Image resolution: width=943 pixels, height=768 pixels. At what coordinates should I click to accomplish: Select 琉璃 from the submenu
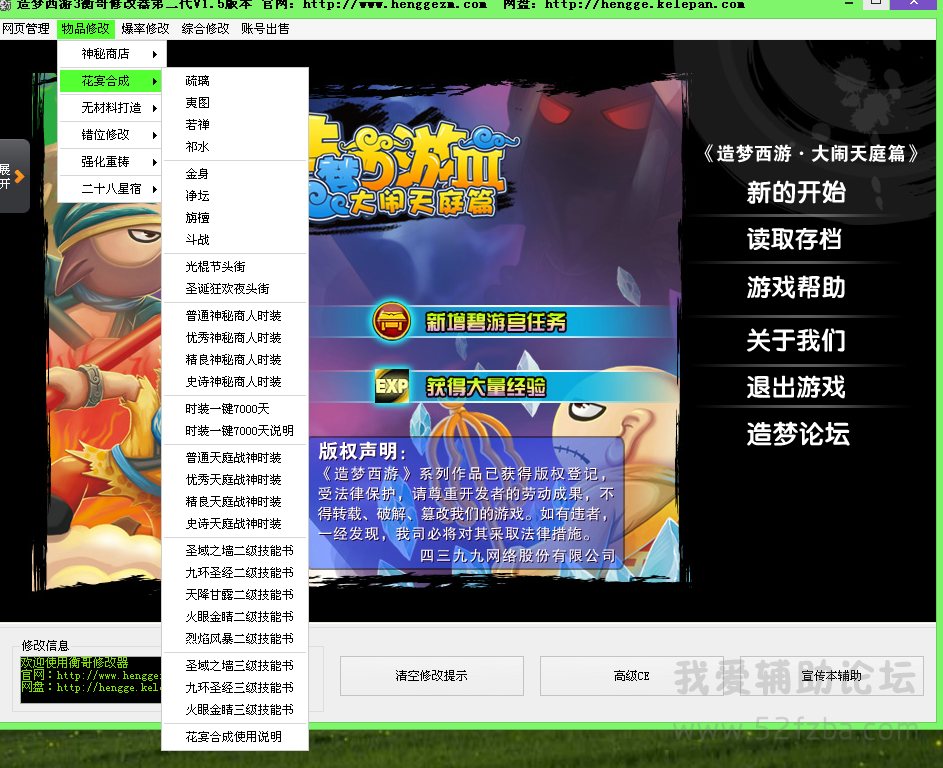tap(235, 81)
